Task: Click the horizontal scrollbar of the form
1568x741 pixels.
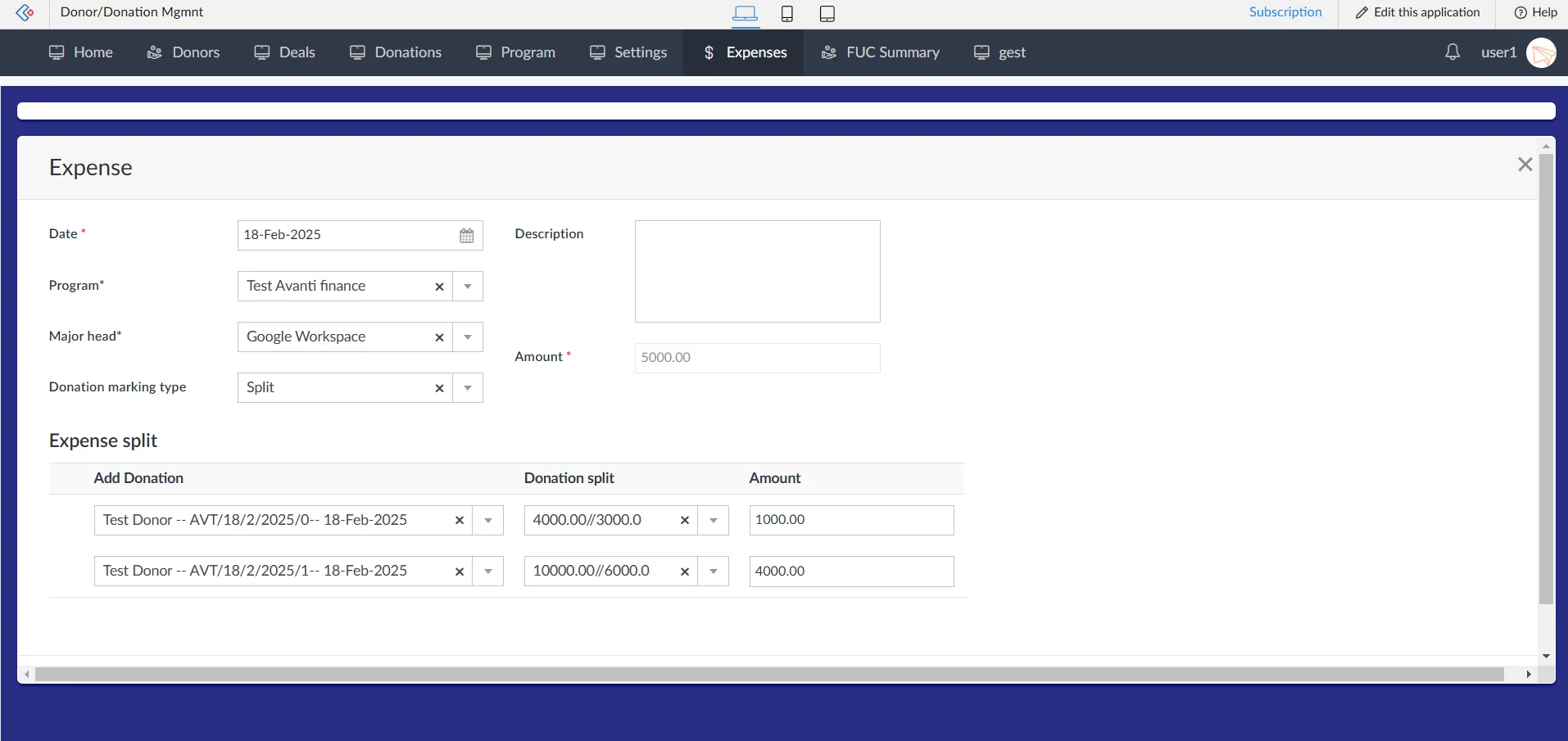Action: [x=769, y=674]
